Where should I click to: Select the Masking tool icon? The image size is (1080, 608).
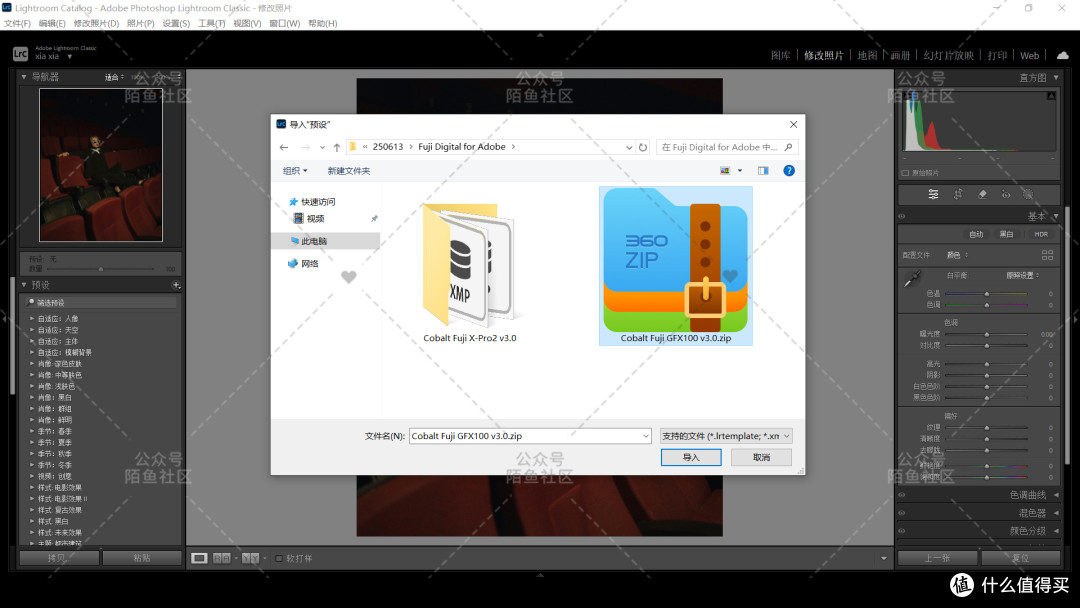click(x=1028, y=194)
